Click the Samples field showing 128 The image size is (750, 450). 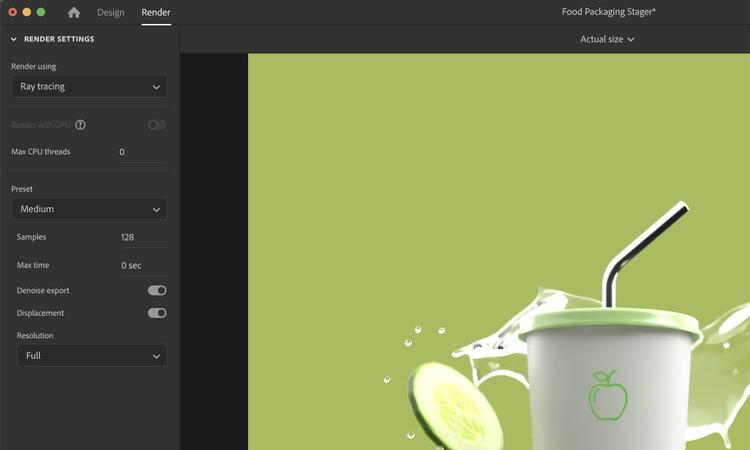tap(141, 237)
